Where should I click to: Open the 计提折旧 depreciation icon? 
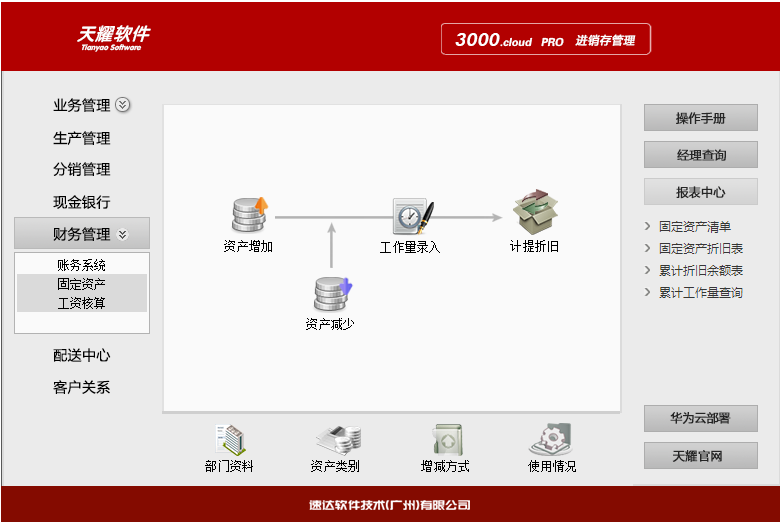point(534,213)
